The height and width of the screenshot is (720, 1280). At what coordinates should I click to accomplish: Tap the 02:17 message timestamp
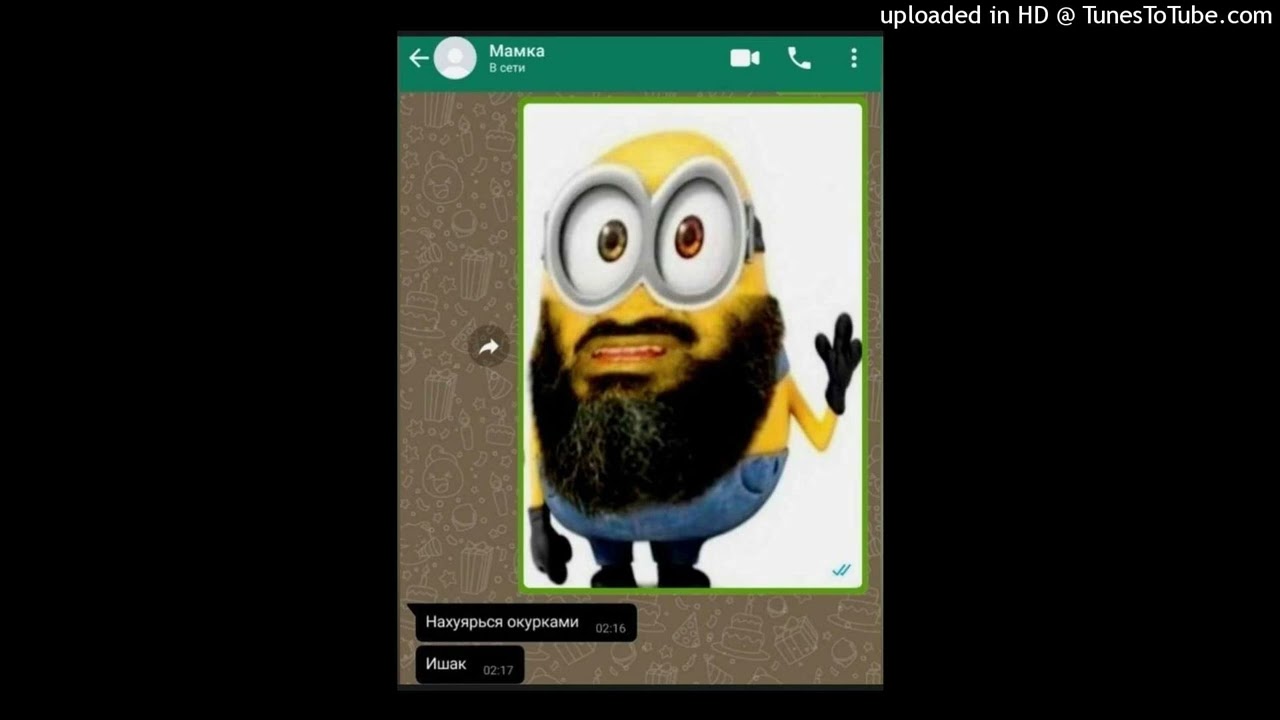[498, 670]
